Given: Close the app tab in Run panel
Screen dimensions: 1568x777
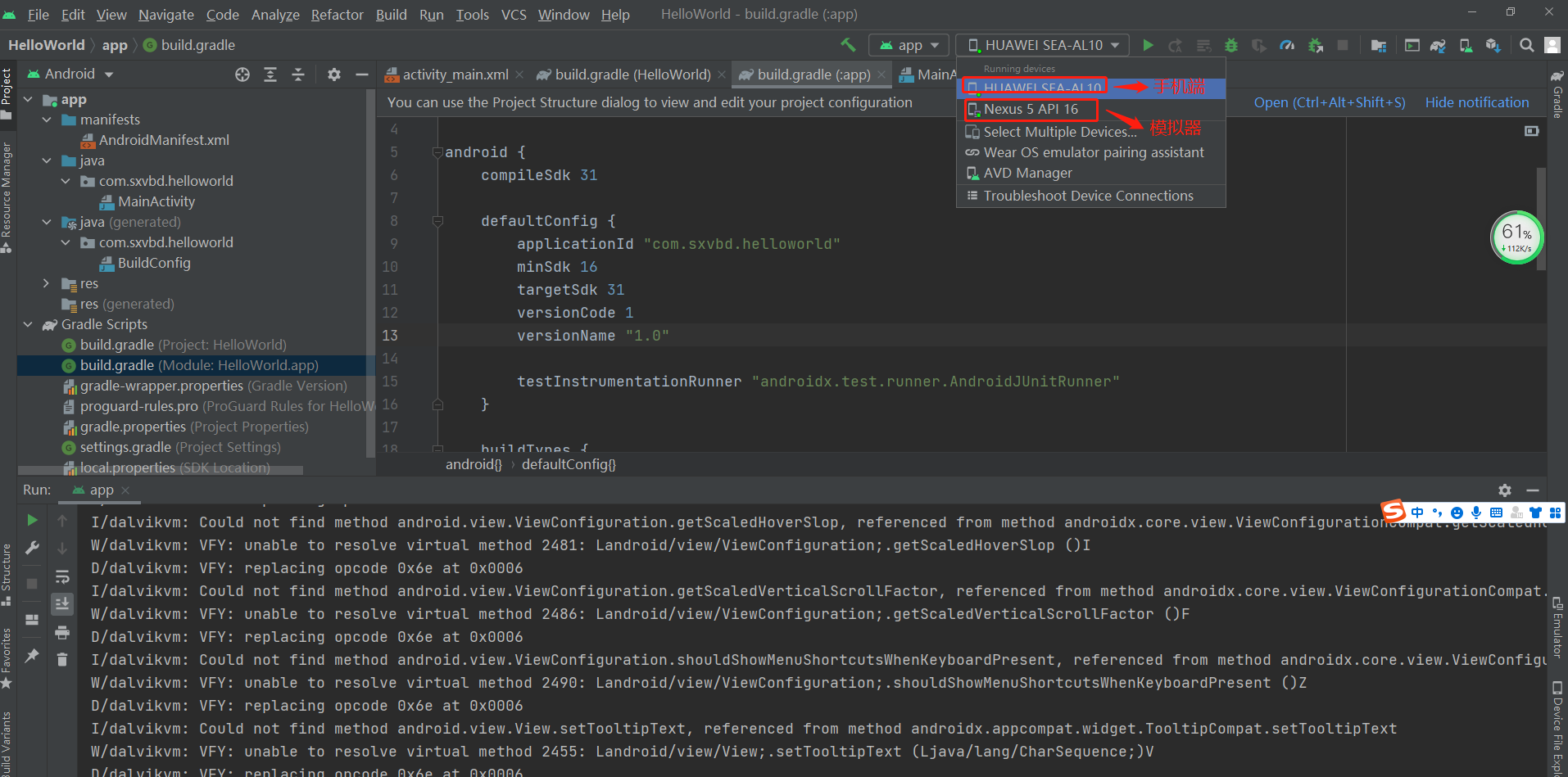Looking at the screenshot, I should pyautogui.click(x=125, y=490).
